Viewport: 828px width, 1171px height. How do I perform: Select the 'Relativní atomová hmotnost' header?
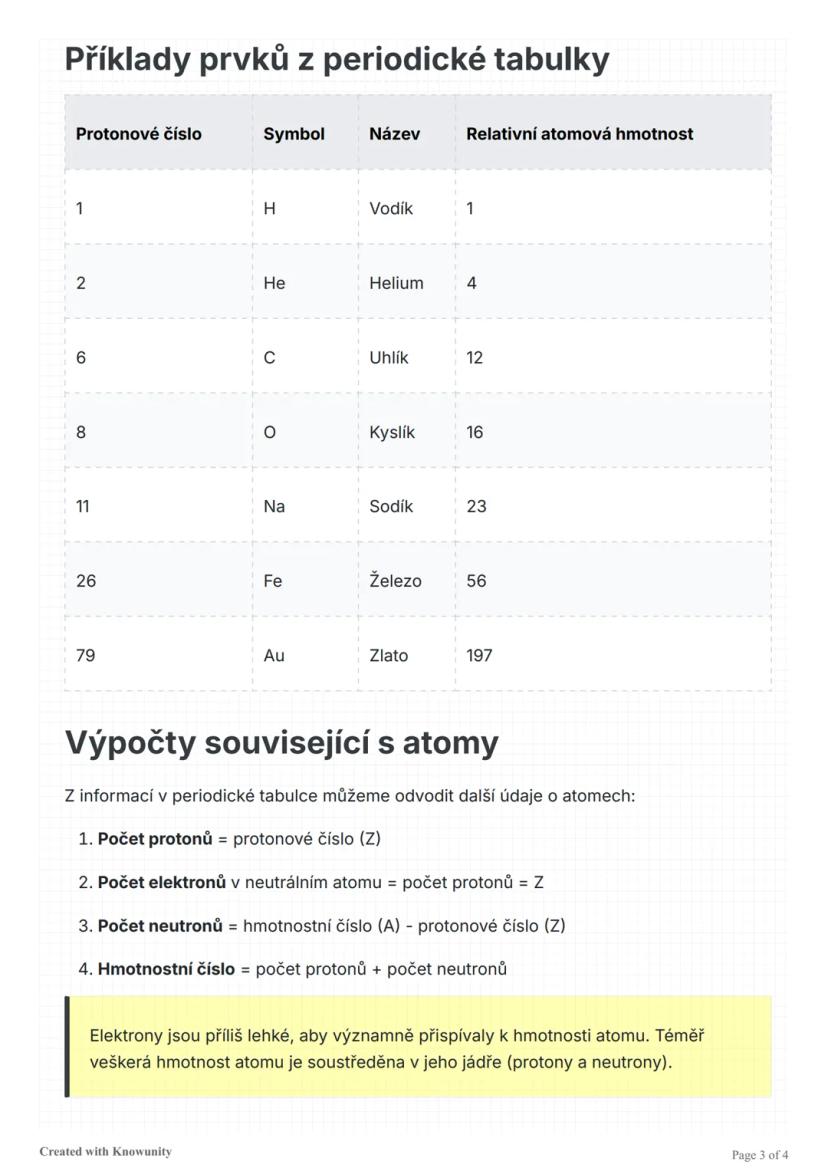[x=579, y=134]
